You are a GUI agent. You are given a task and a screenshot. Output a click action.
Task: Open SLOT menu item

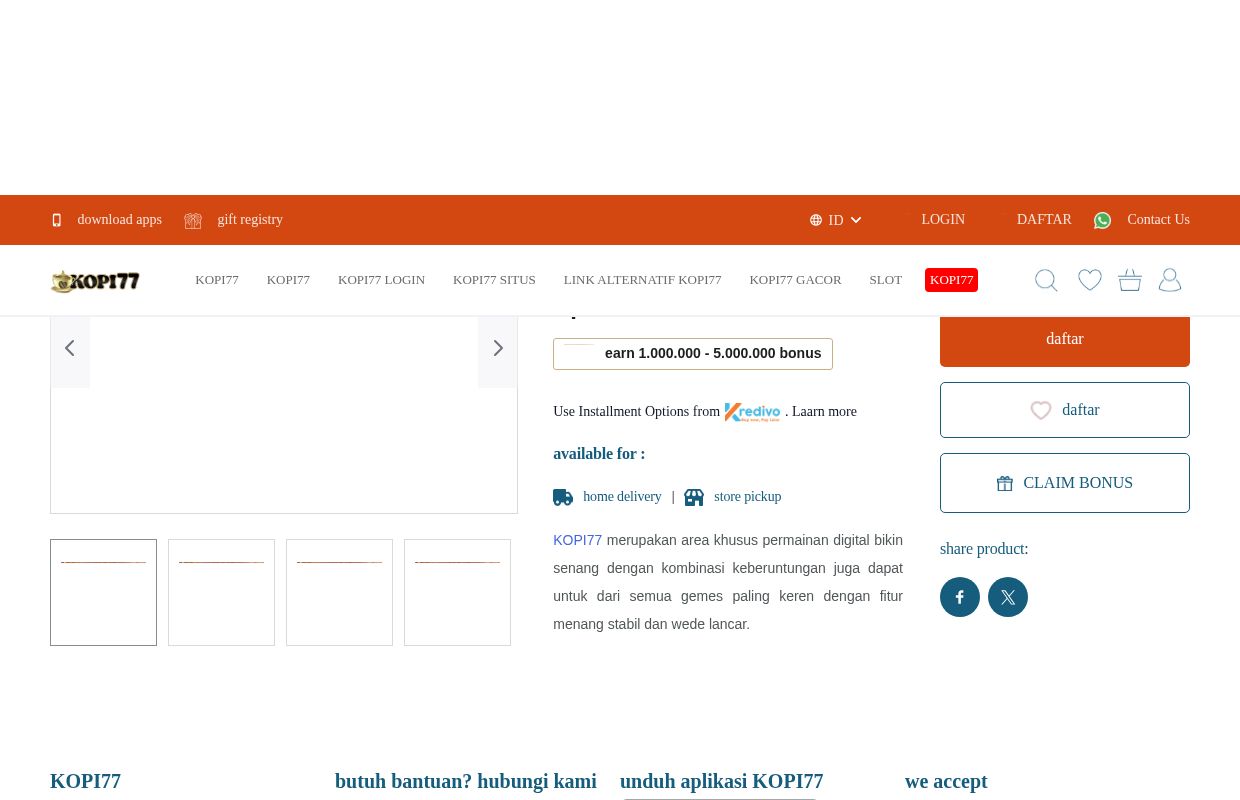point(885,280)
